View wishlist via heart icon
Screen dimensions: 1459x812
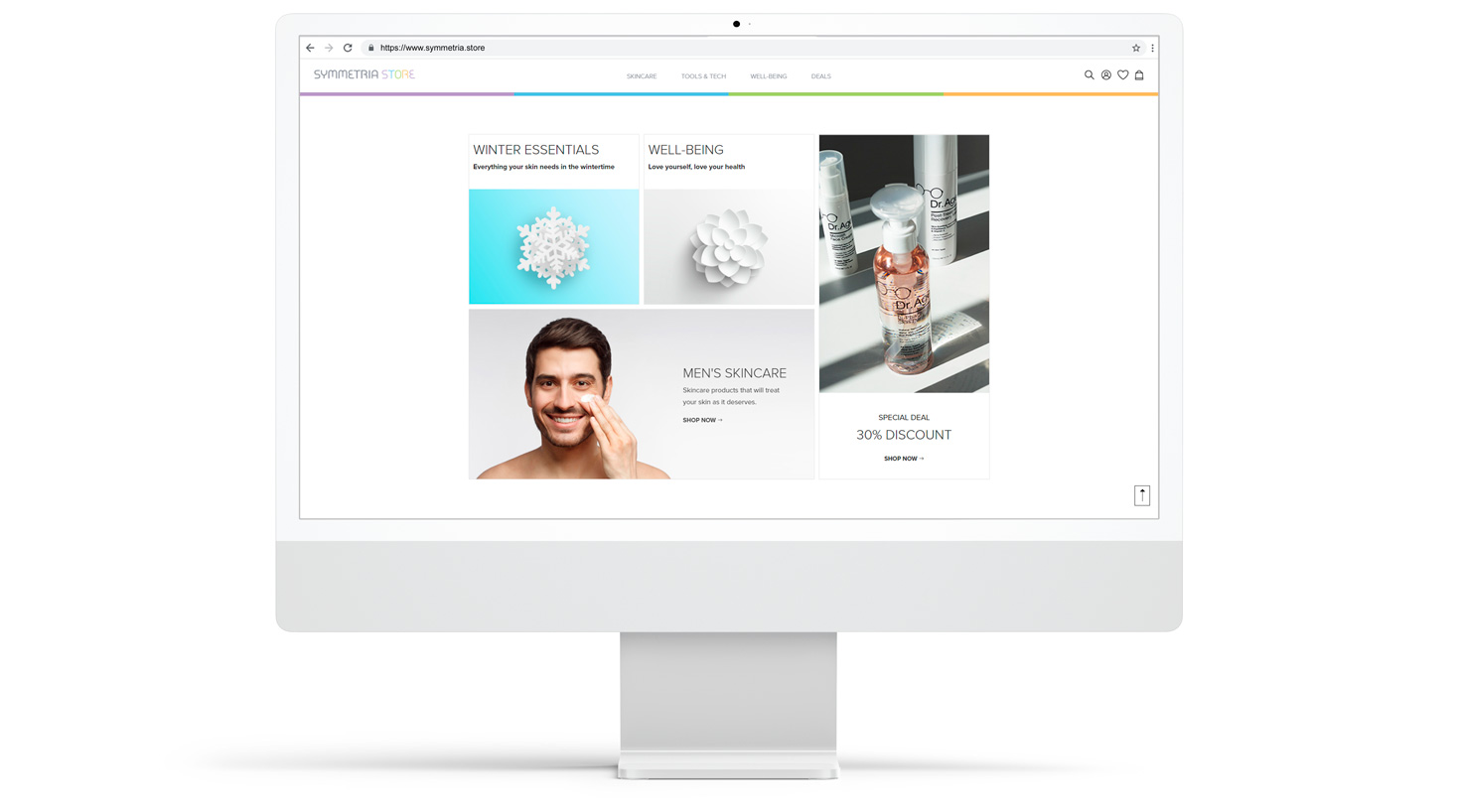coord(1122,75)
